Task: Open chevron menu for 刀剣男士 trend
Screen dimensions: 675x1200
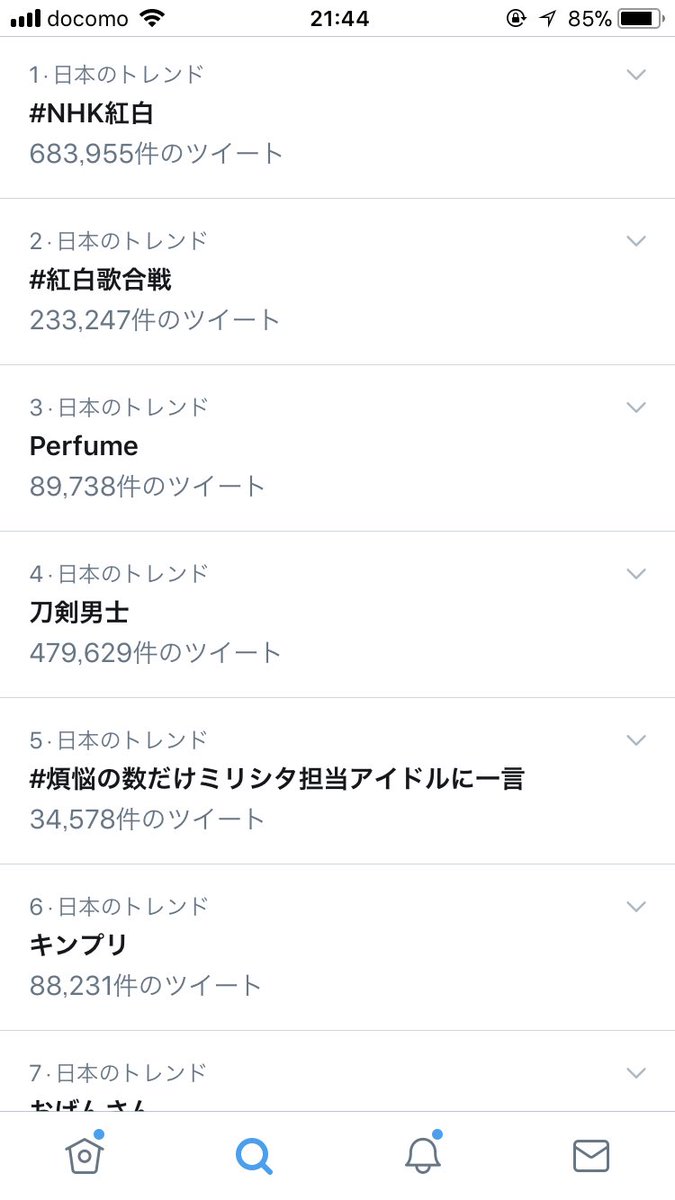Action: [x=636, y=573]
